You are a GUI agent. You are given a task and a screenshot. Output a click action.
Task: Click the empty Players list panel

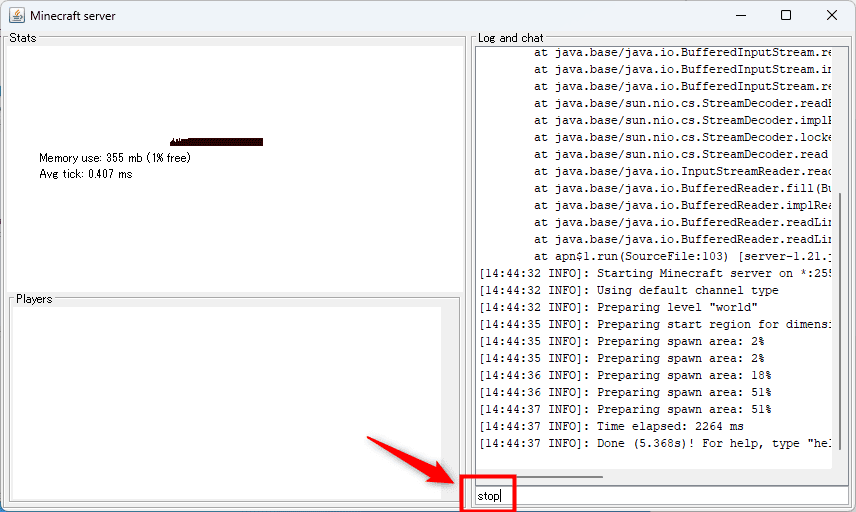pos(226,403)
